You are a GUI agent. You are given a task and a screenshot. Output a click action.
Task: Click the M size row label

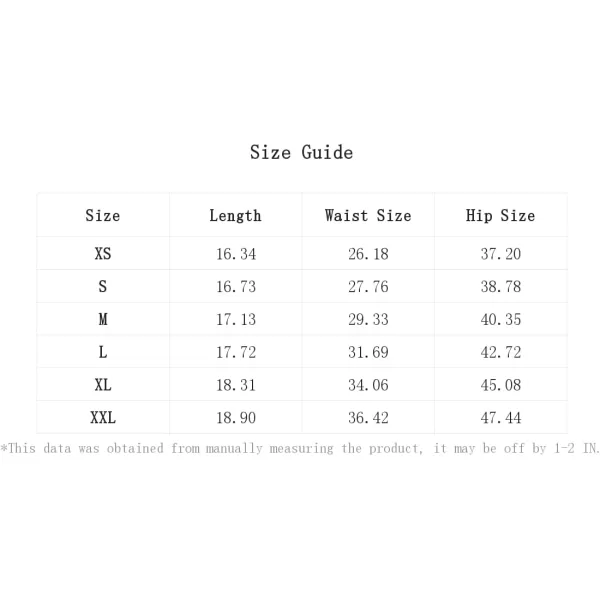[103, 319]
